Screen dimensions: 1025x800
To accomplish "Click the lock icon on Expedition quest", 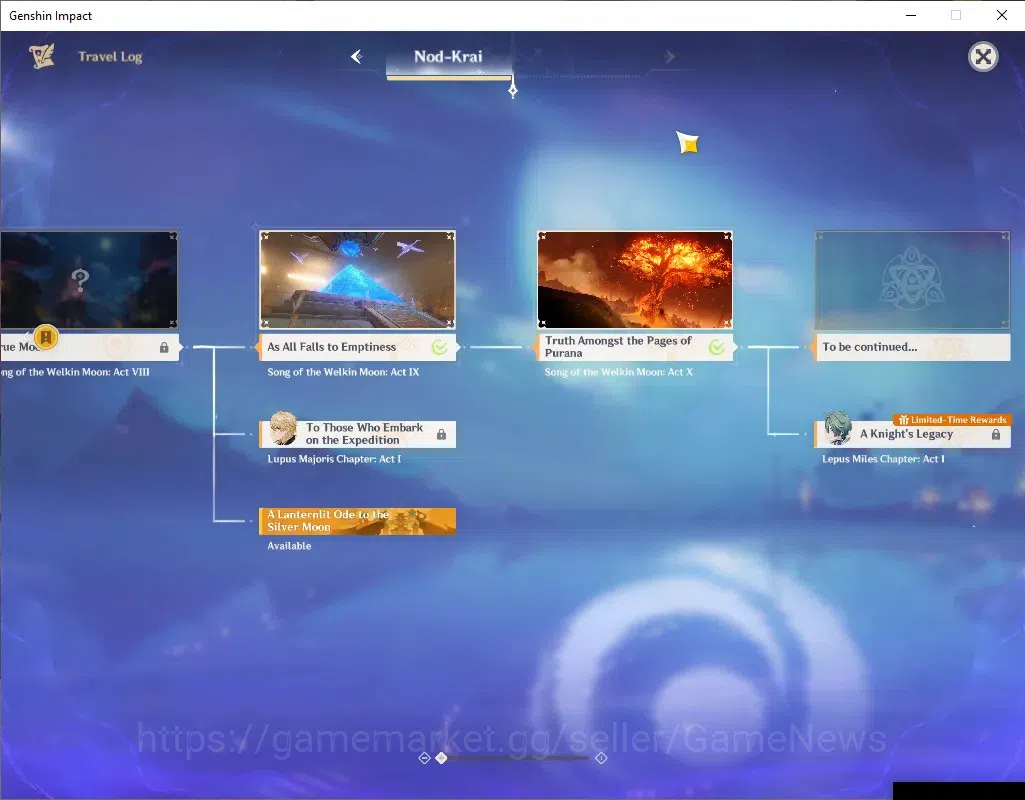I will coord(441,435).
